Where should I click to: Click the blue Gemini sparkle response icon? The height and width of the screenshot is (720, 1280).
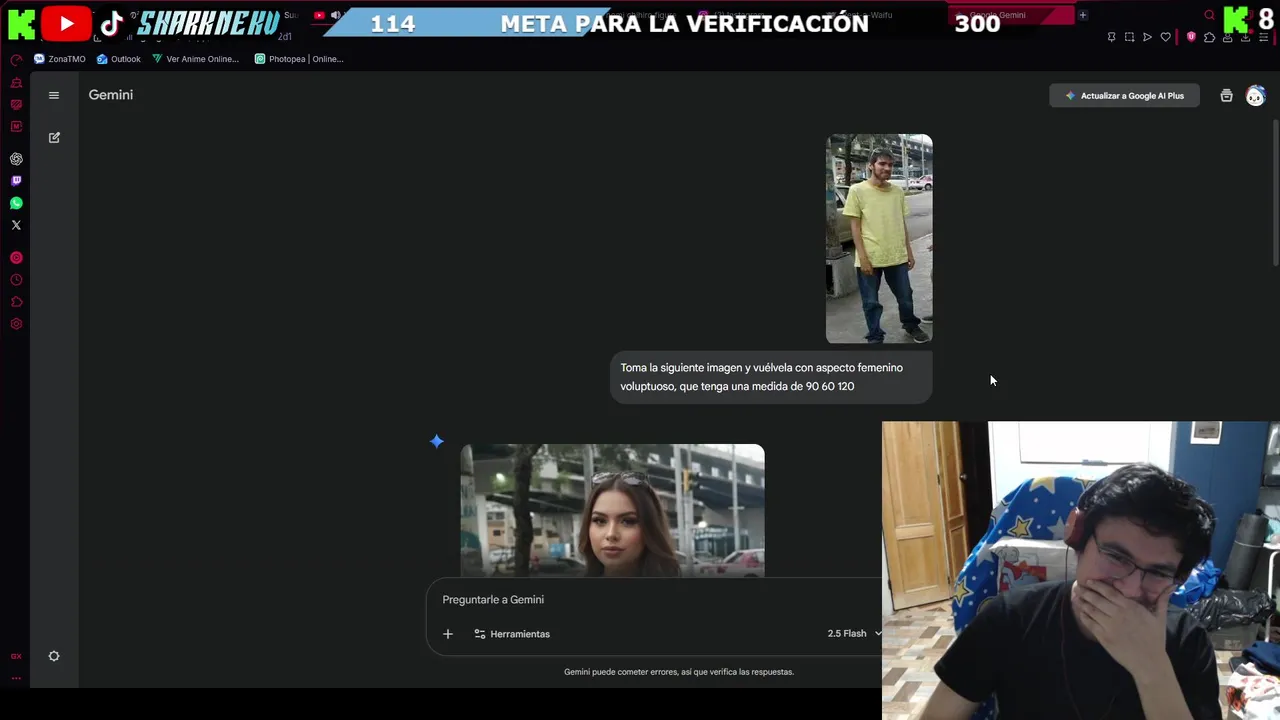tap(437, 441)
